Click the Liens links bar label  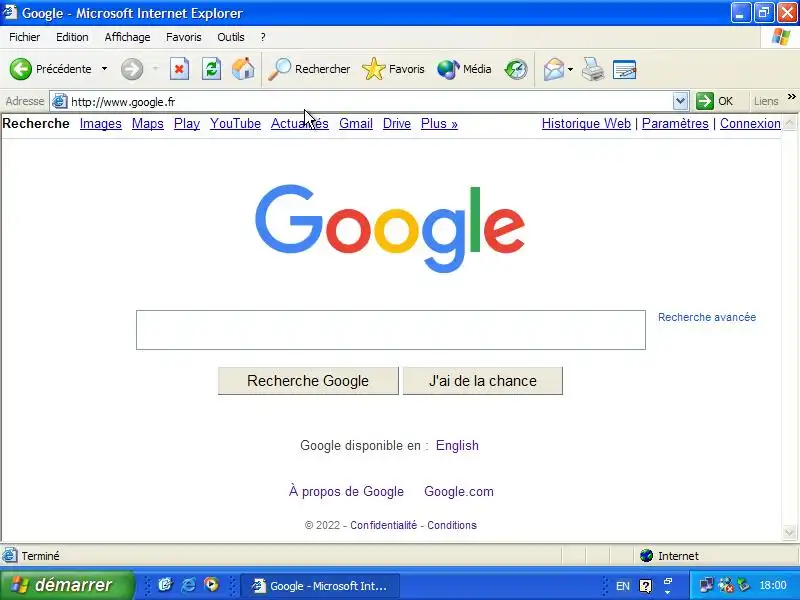pyautogui.click(x=766, y=102)
